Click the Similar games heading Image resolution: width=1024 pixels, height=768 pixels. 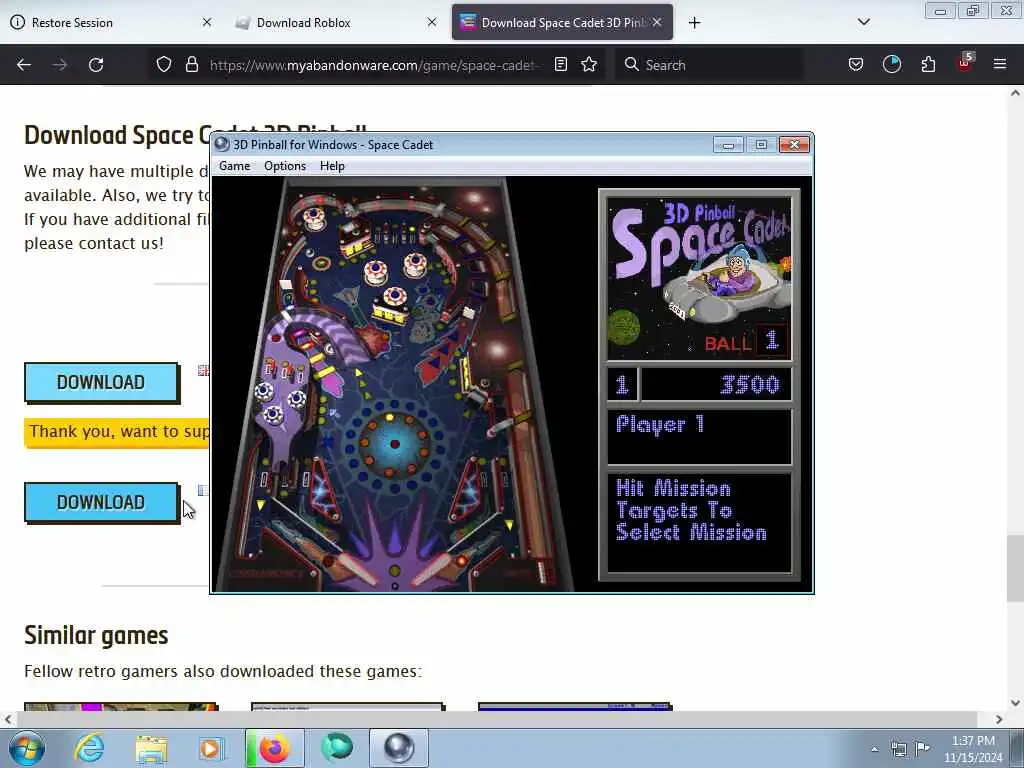(96, 635)
